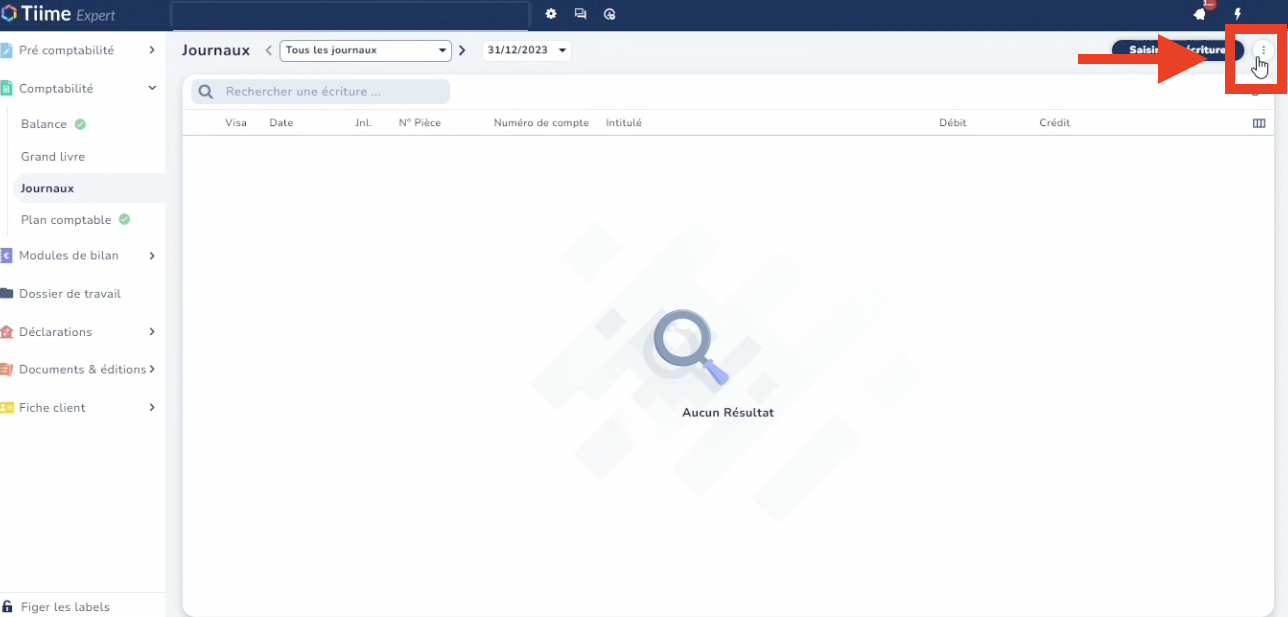
Task: Toggle Figer les labels
Action: (x=65, y=607)
